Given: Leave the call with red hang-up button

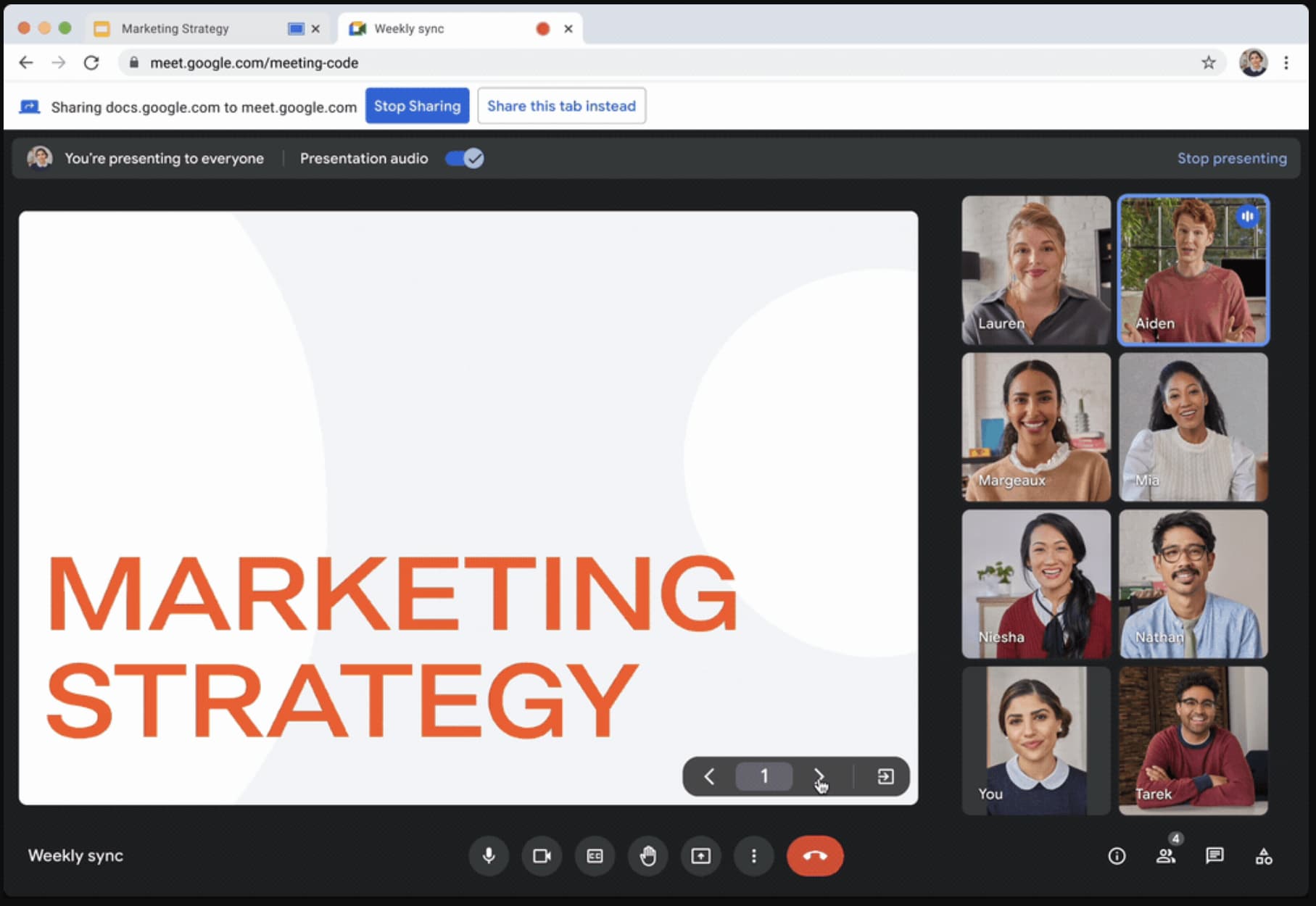Looking at the screenshot, I should [814, 856].
